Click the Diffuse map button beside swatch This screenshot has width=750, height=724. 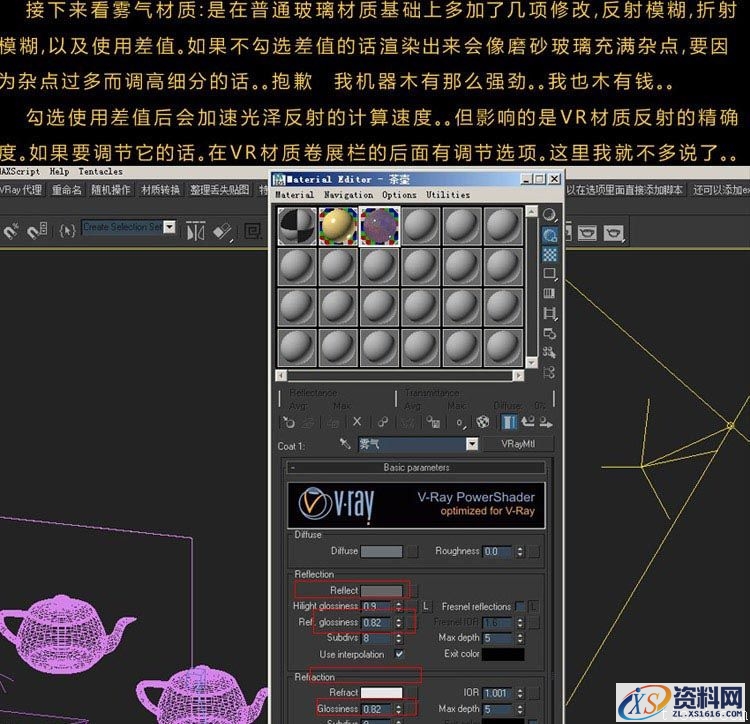click(412, 551)
